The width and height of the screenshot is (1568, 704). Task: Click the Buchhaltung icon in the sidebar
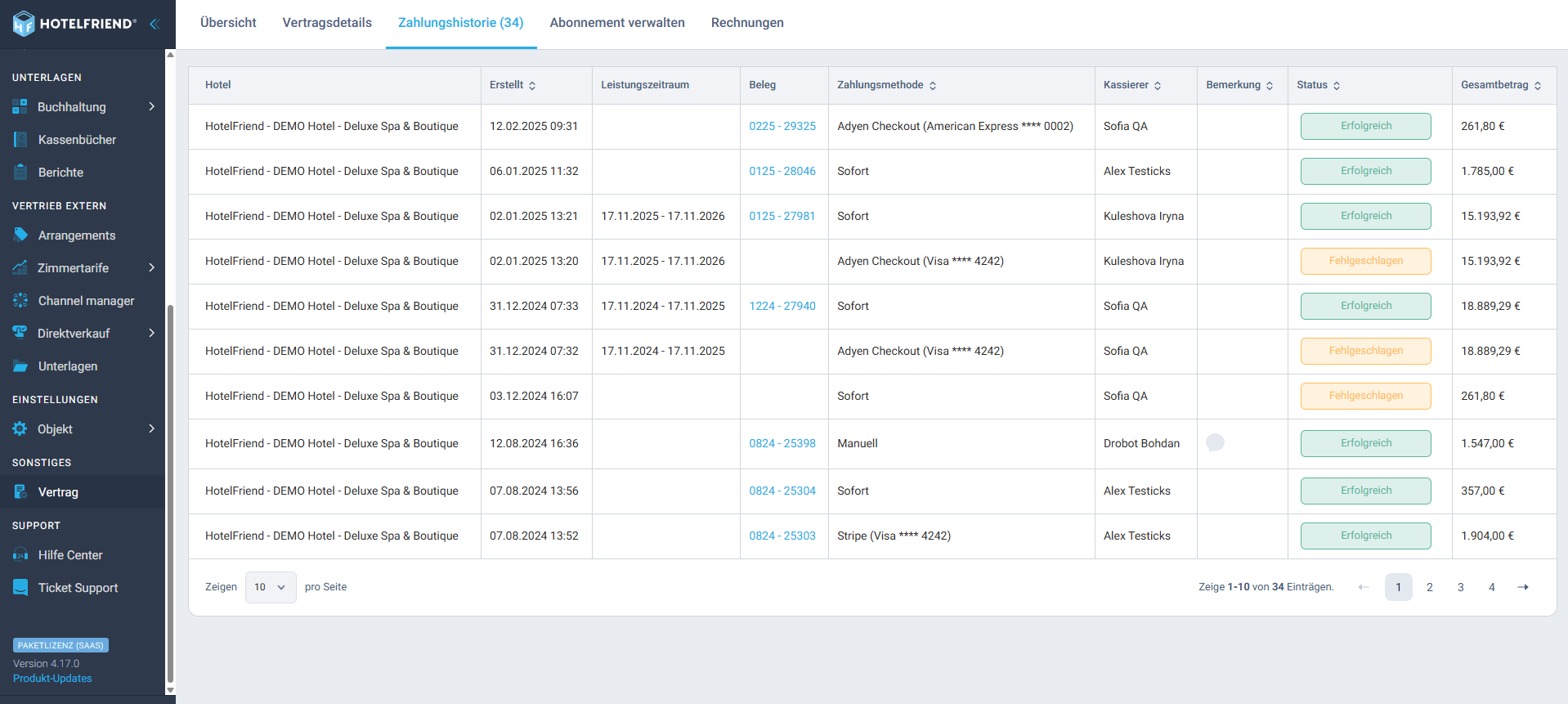[x=20, y=107]
